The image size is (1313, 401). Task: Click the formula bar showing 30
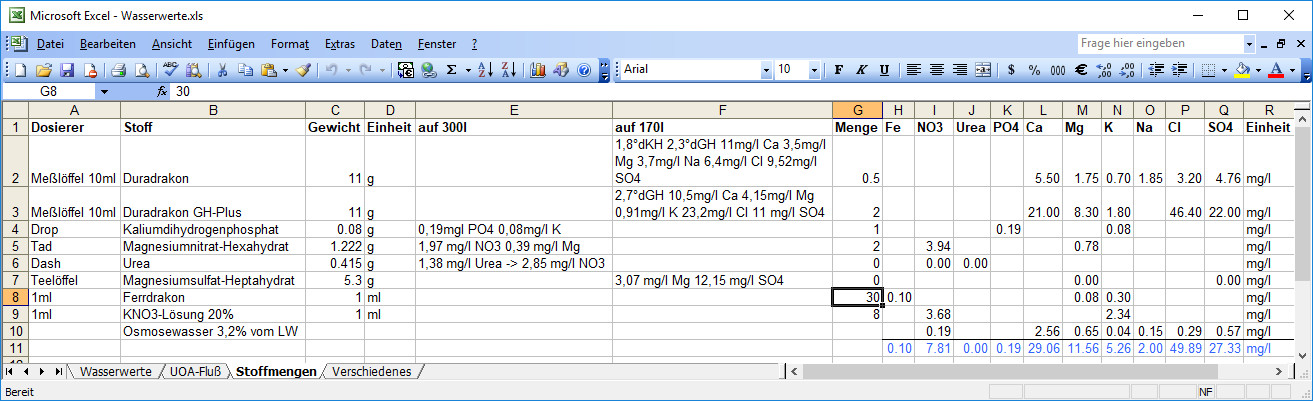click(740, 91)
